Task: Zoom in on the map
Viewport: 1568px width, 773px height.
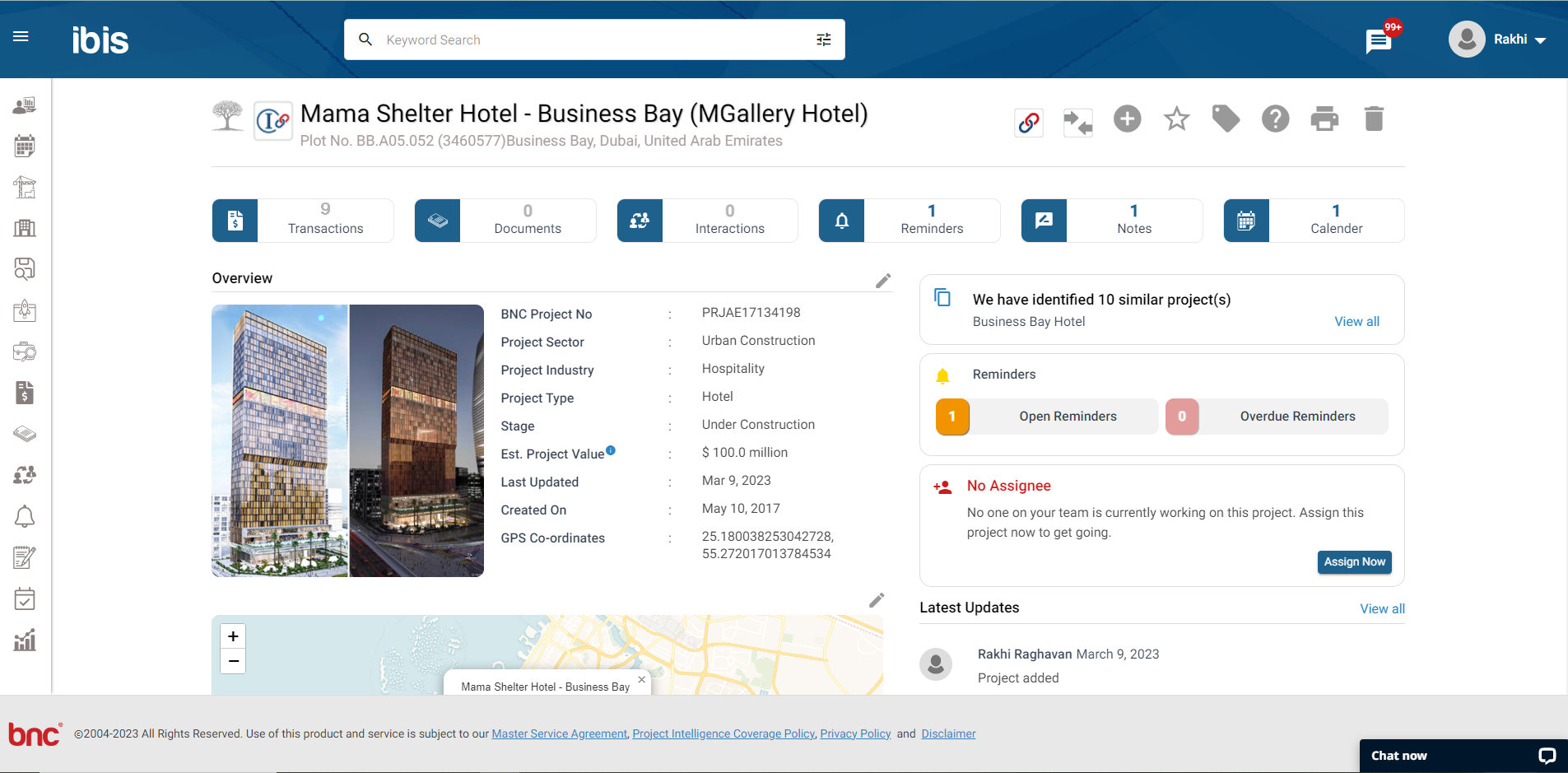Action: tap(233, 636)
